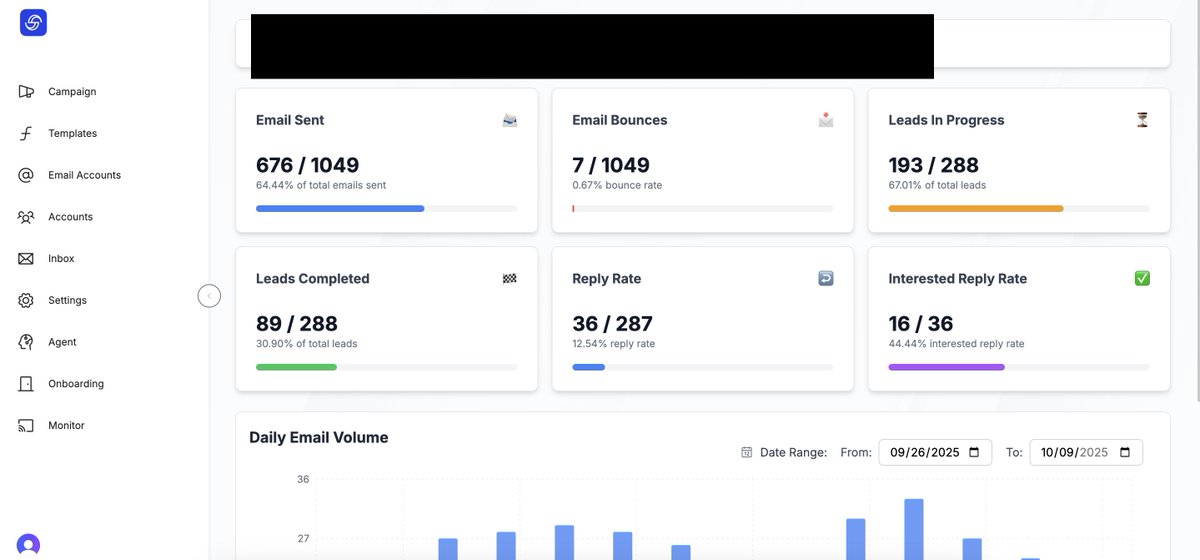1200x560 pixels.
Task: Click the Email Bounces card title
Action: pos(620,120)
